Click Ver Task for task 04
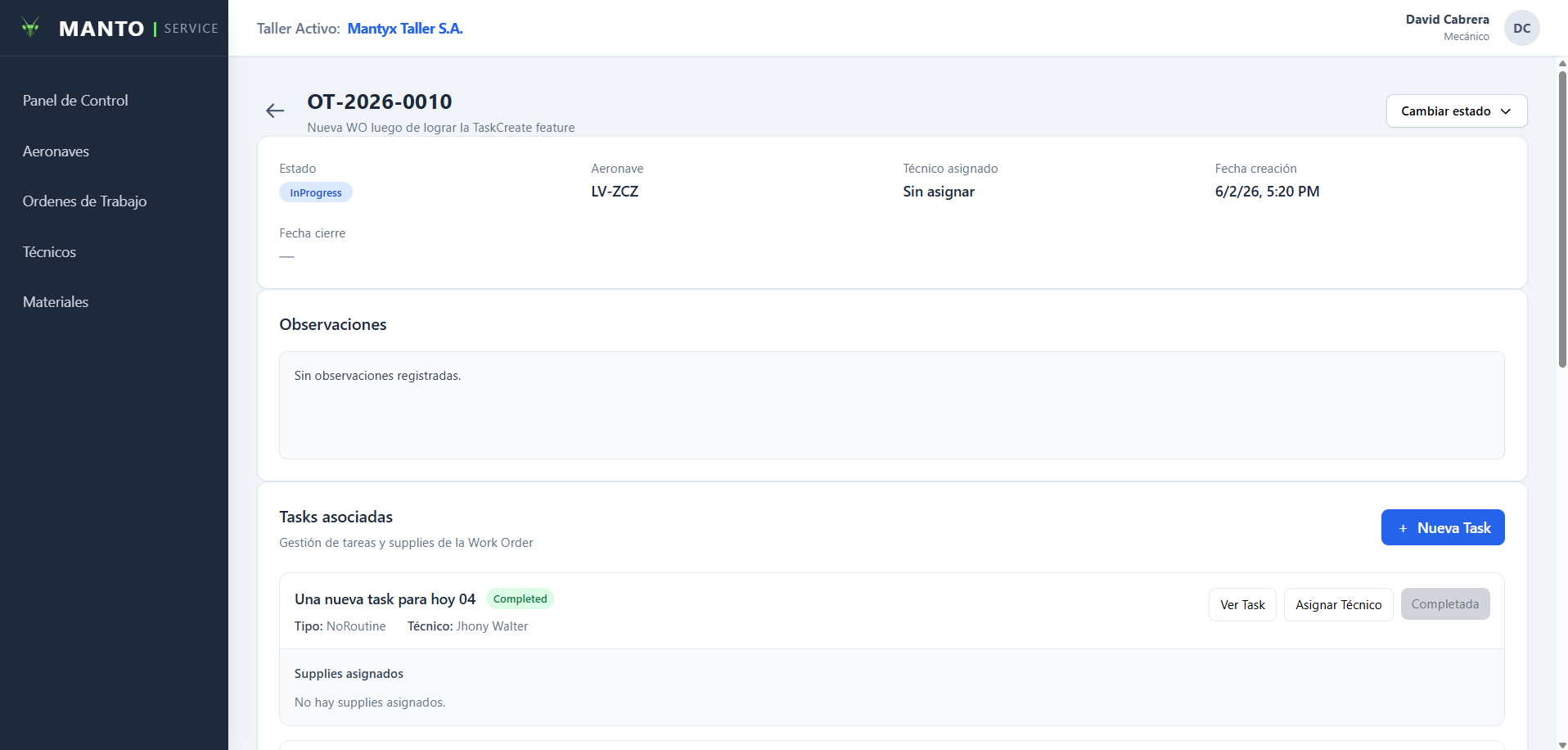Viewport: 1568px width, 750px height. [1242, 605]
